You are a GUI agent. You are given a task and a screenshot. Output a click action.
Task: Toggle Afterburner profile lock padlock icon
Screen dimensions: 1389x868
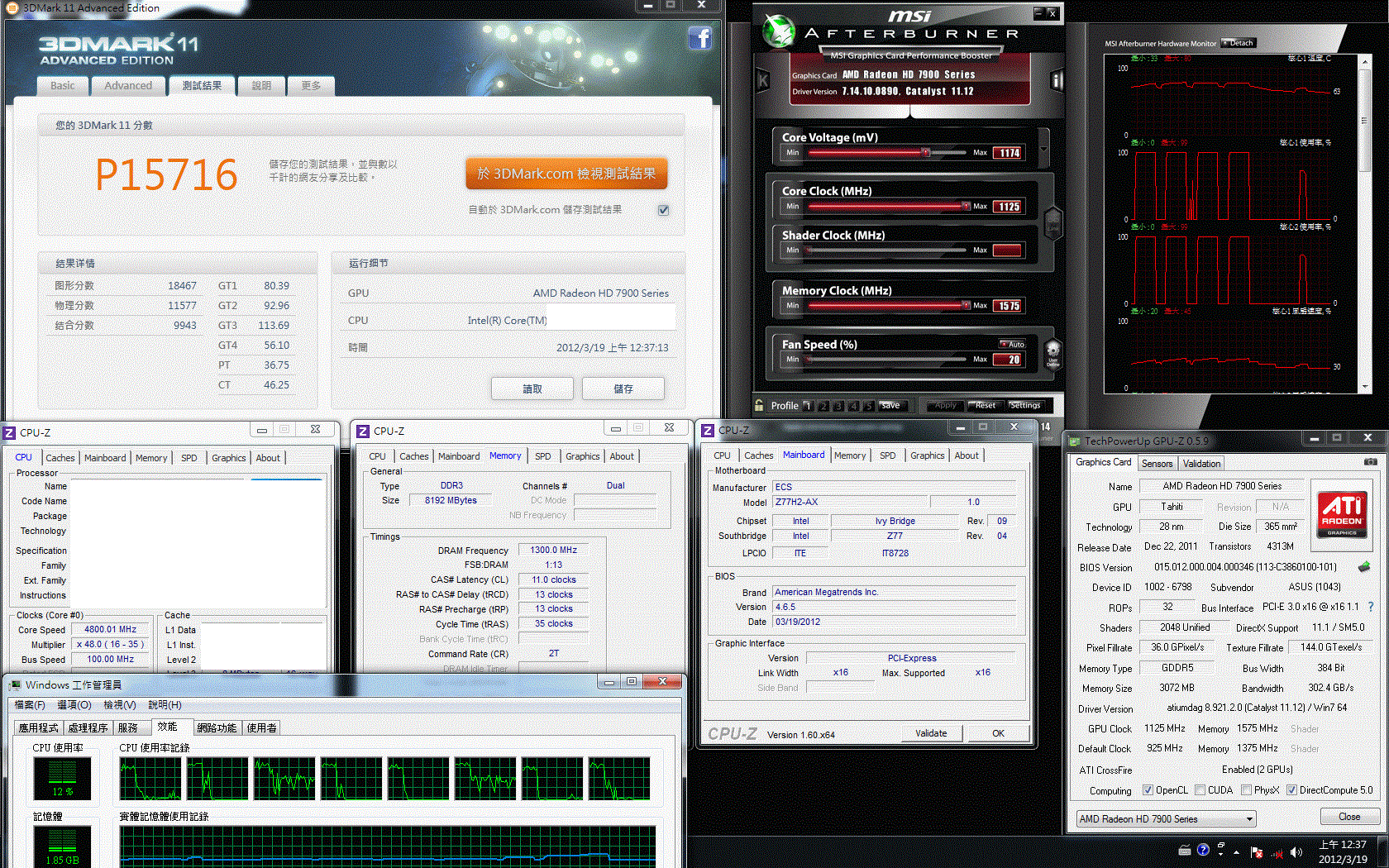(759, 405)
